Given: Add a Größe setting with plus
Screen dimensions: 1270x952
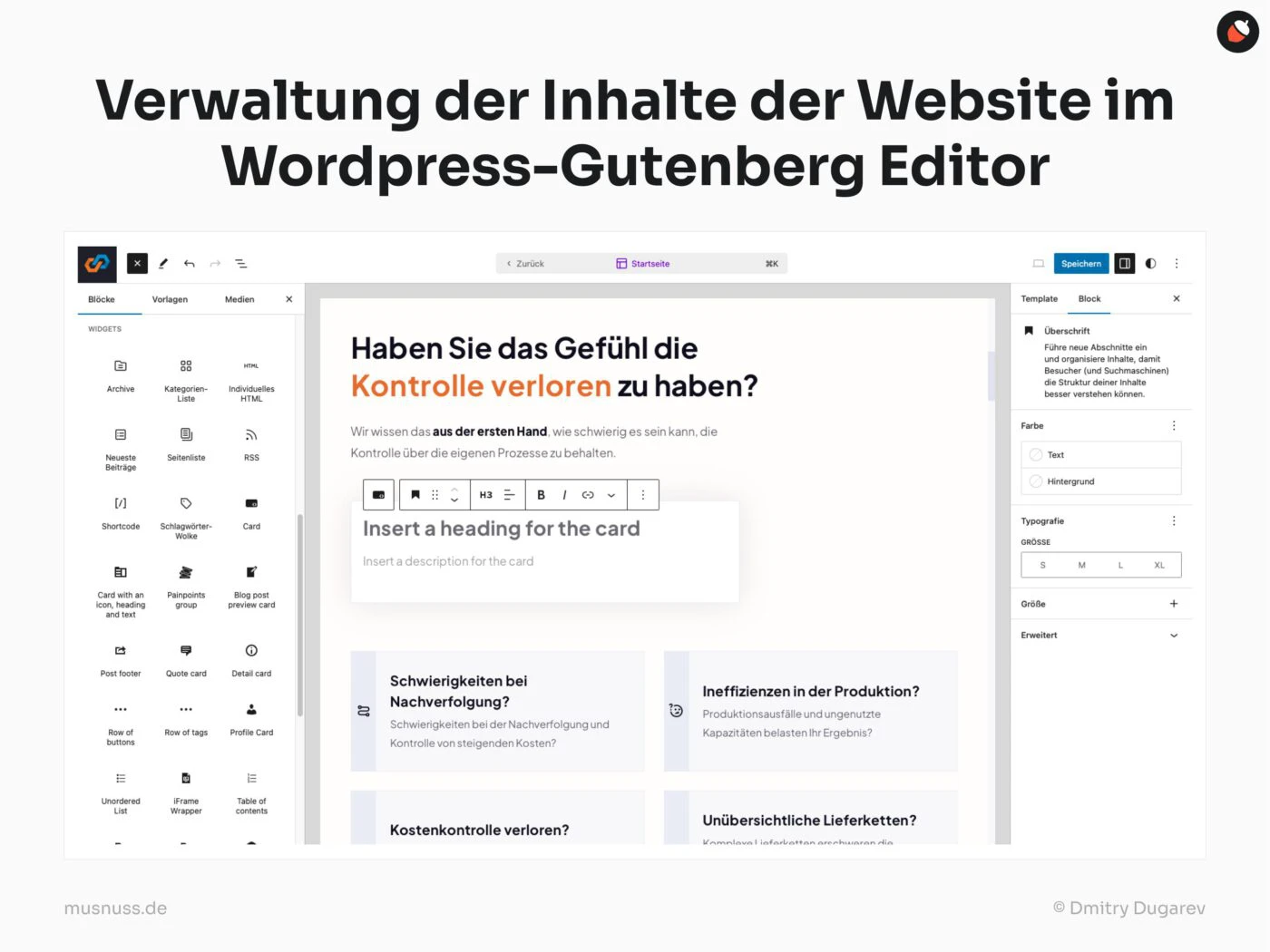Looking at the screenshot, I should [x=1174, y=604].
